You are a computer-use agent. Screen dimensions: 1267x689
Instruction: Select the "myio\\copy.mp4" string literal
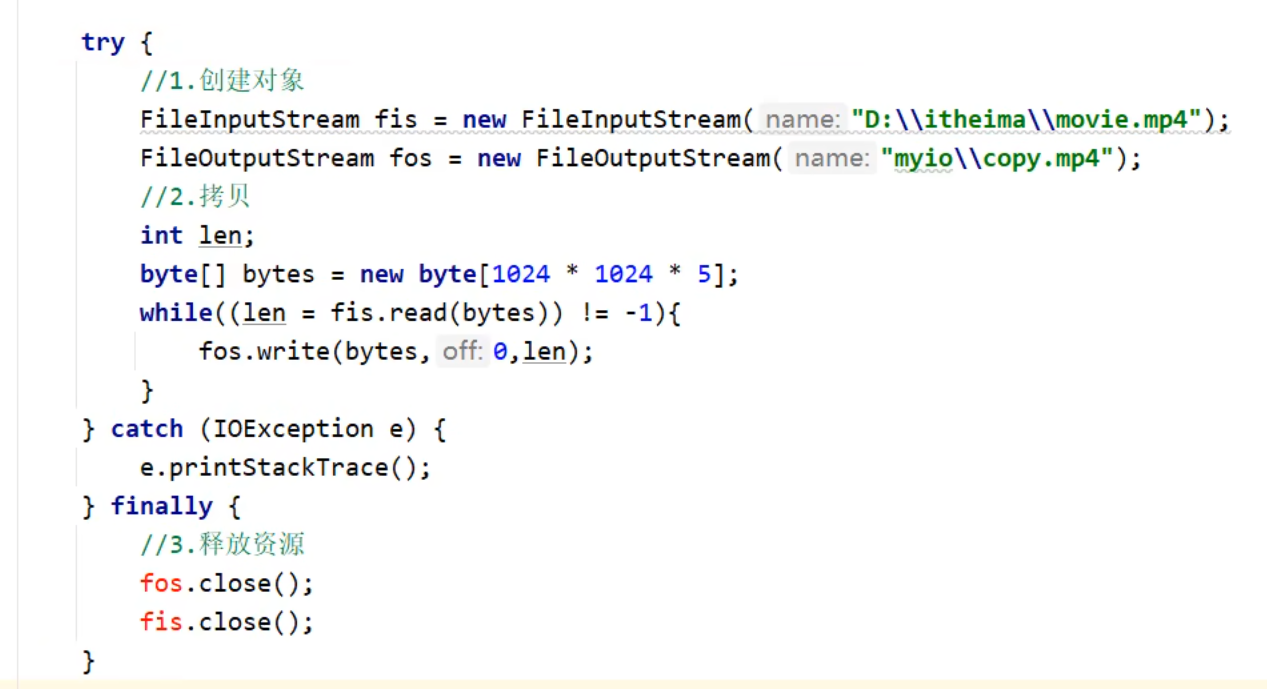pos(997,158)
